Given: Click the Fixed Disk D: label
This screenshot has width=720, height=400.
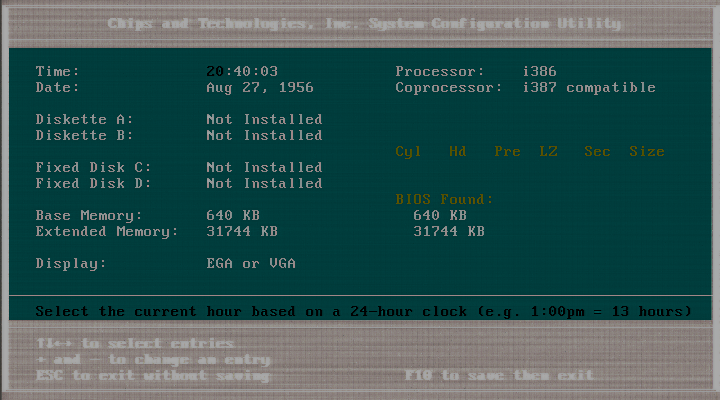Looking at the screenshot, I should coord(93,183).
